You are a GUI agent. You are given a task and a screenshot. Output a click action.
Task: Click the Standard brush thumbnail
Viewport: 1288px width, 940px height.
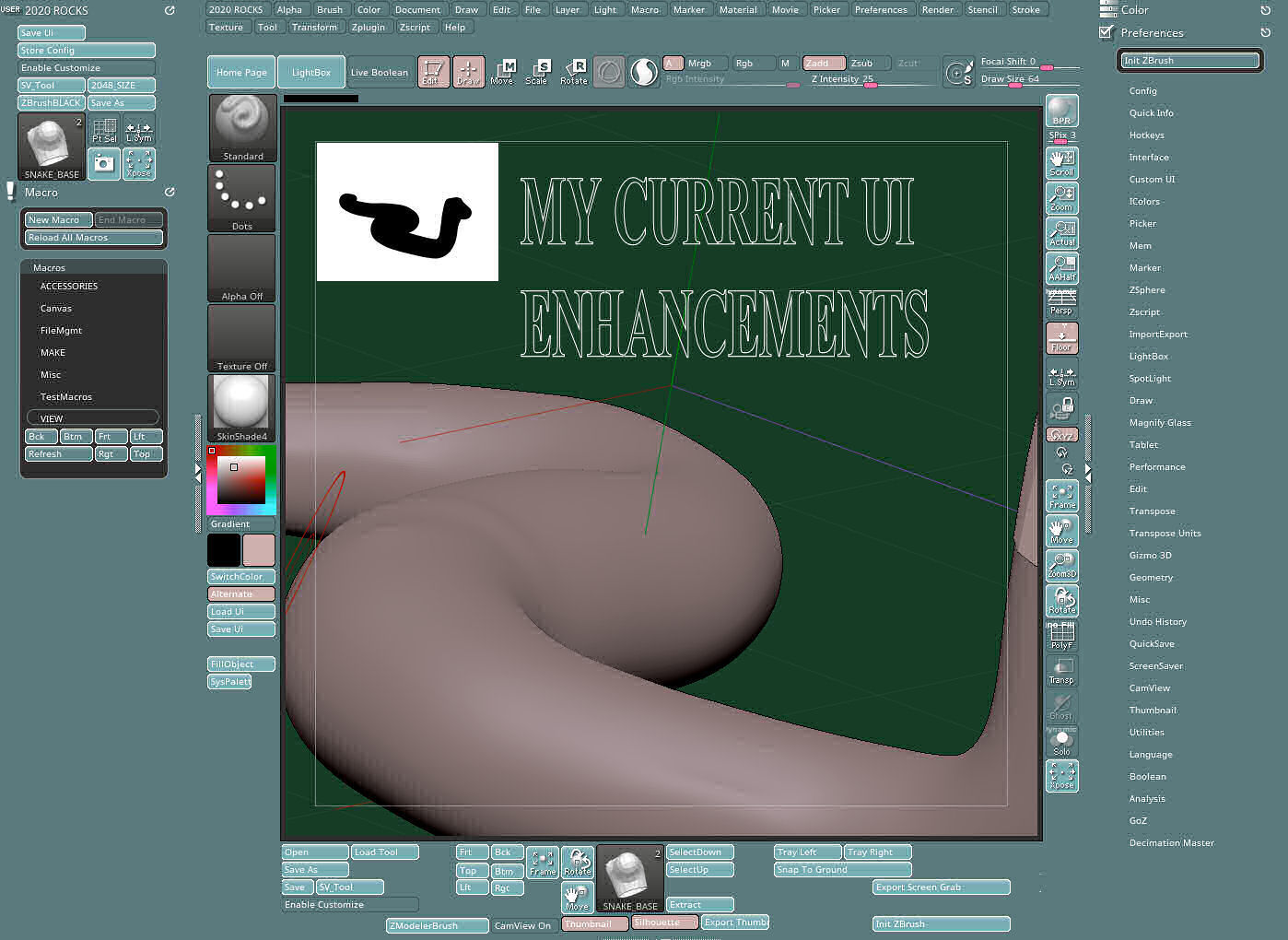click(241, 128)
